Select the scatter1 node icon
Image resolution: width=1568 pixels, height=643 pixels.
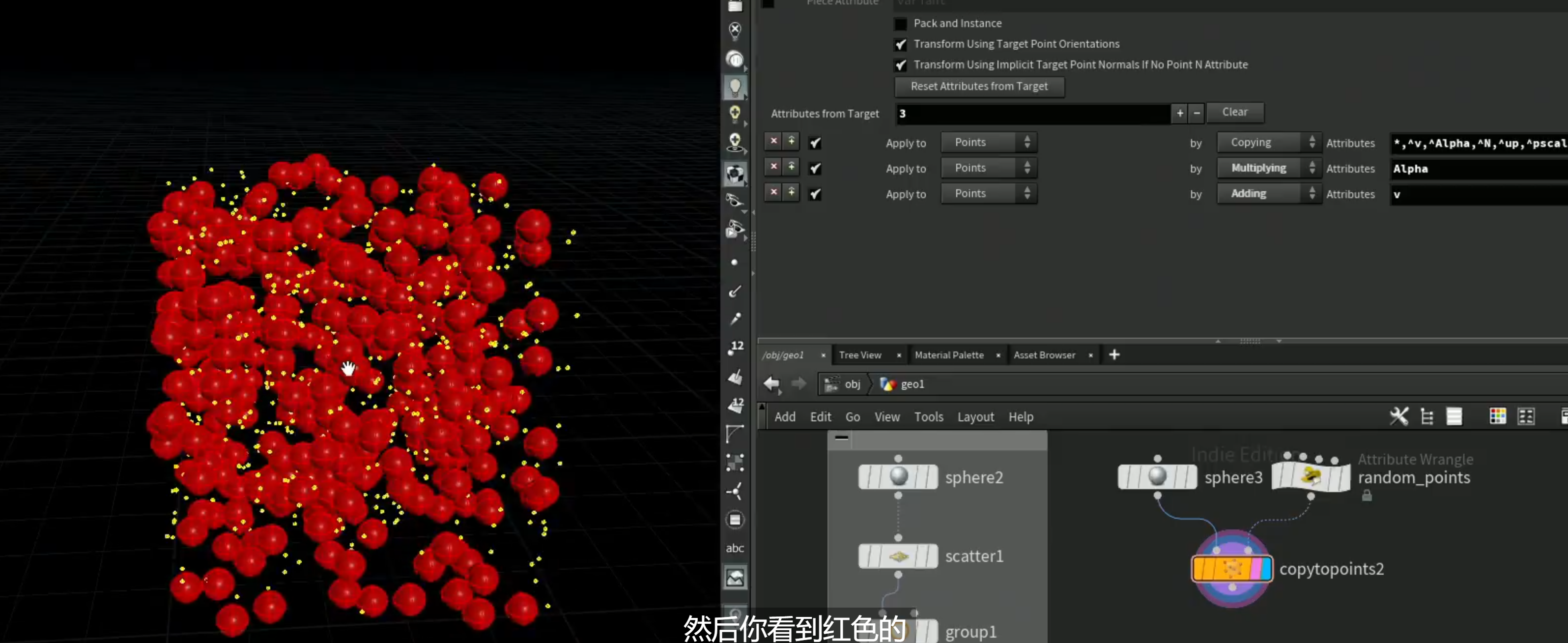coord(898,556)
